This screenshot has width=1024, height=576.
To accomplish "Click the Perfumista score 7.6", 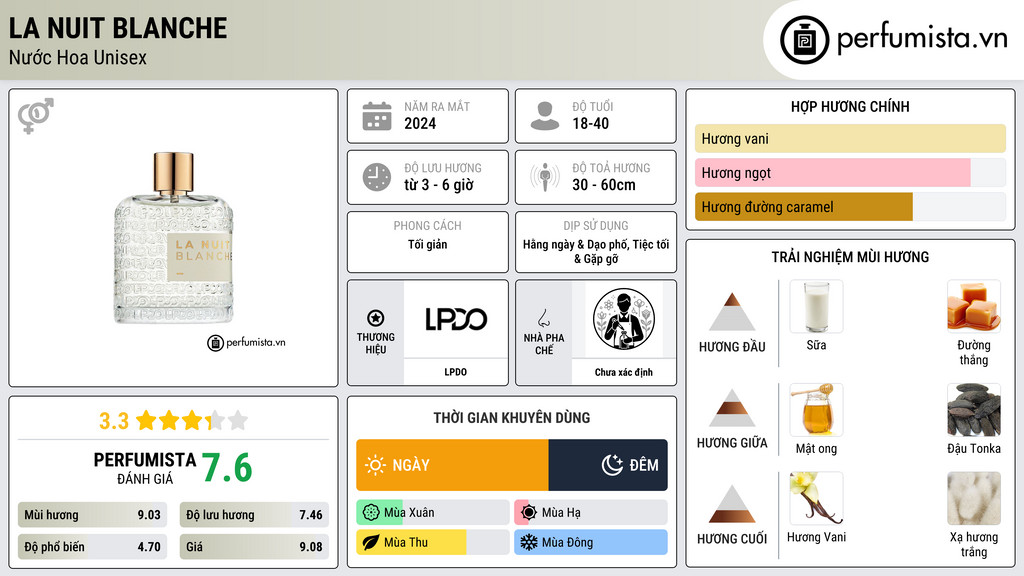I will pos(227,468).
